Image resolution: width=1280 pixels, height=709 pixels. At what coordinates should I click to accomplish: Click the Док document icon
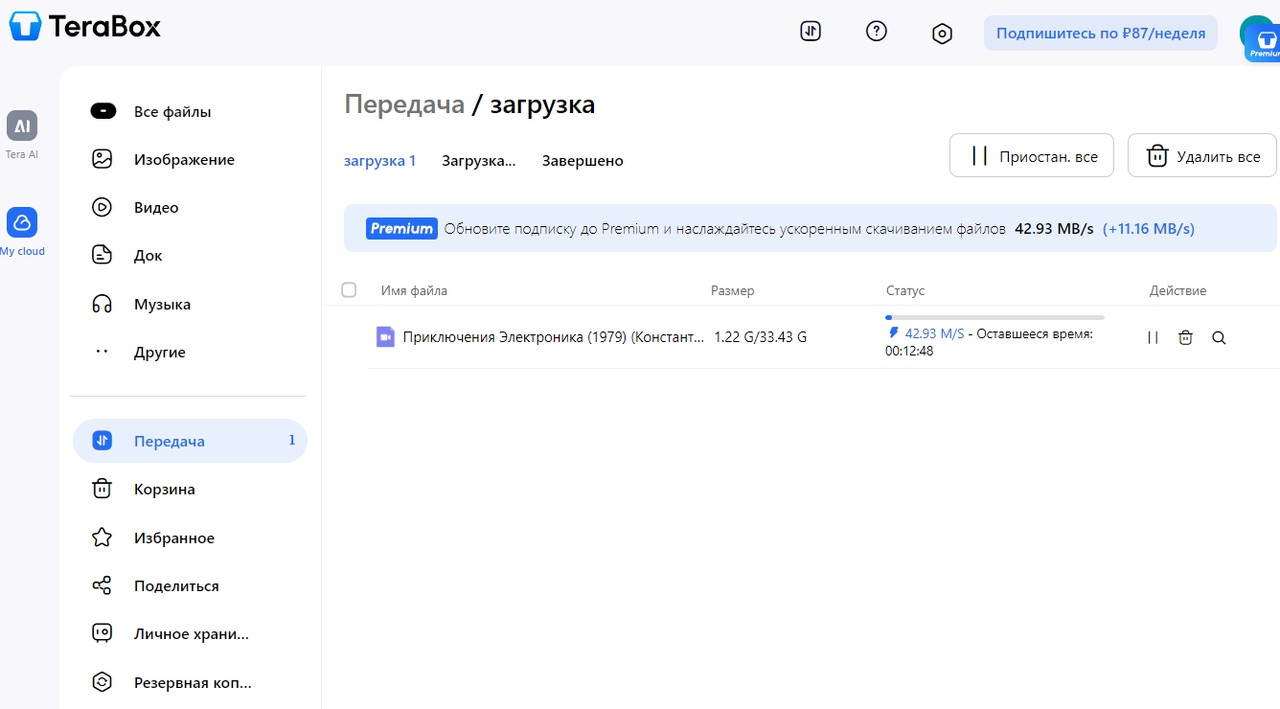pyautogui.click(x=102, y=255)
